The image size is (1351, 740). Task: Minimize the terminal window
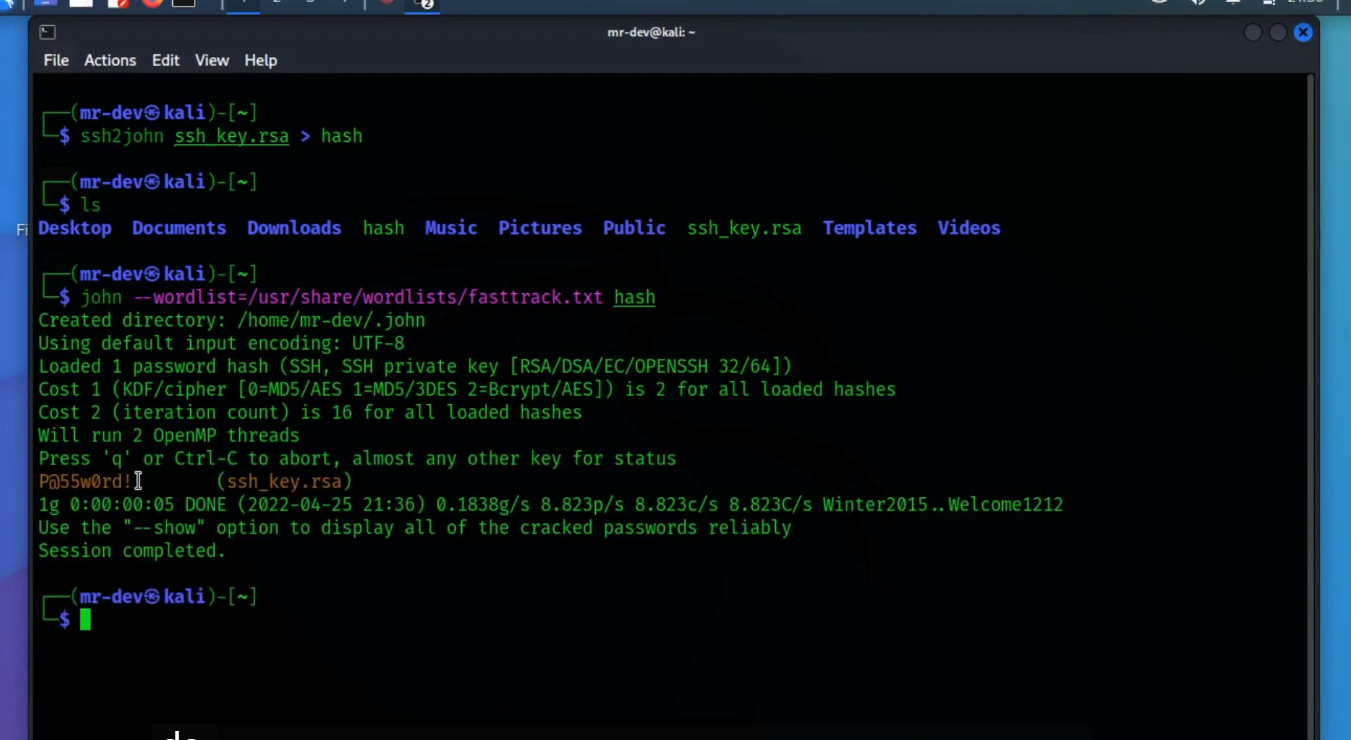pos(1253,32)
